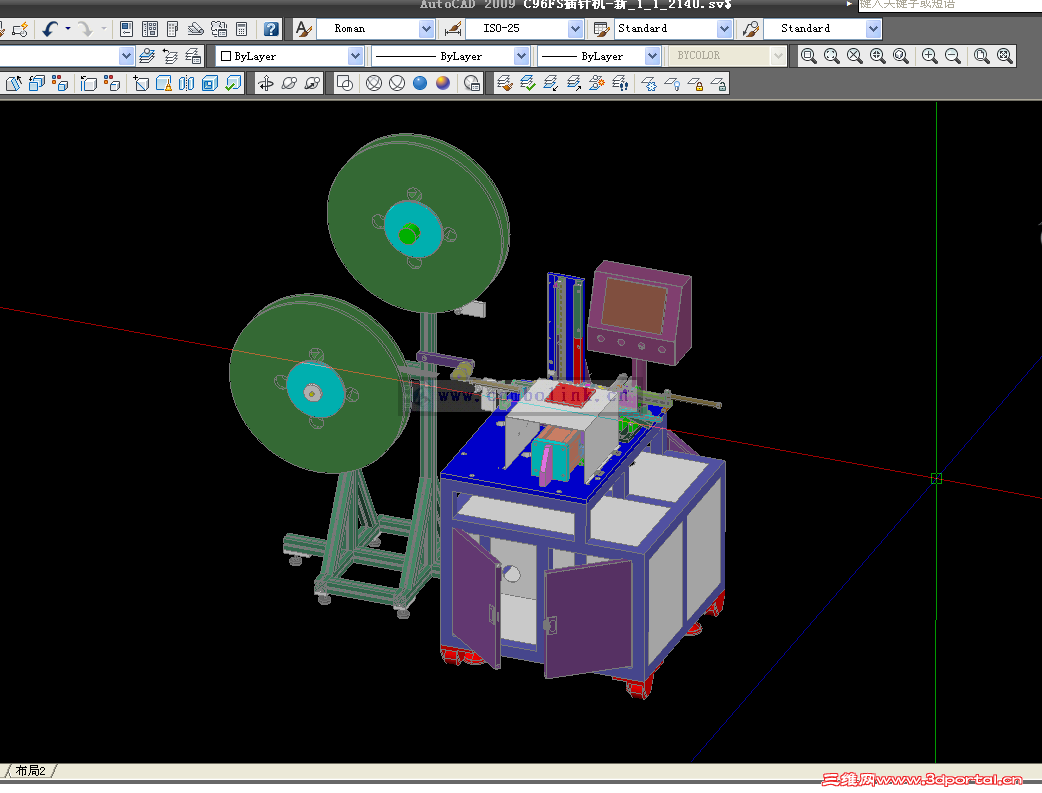Click the ByLayer color swatch square
1042x793 pixels.
pos(226,56)
